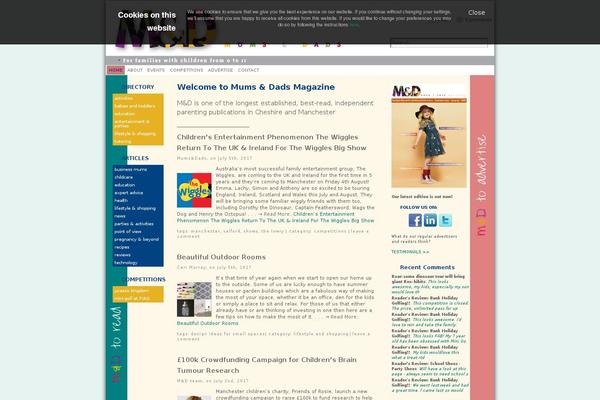Open the directory 'education' link in yellow box
The image size is (600, 400).
(x=124, y=114)
